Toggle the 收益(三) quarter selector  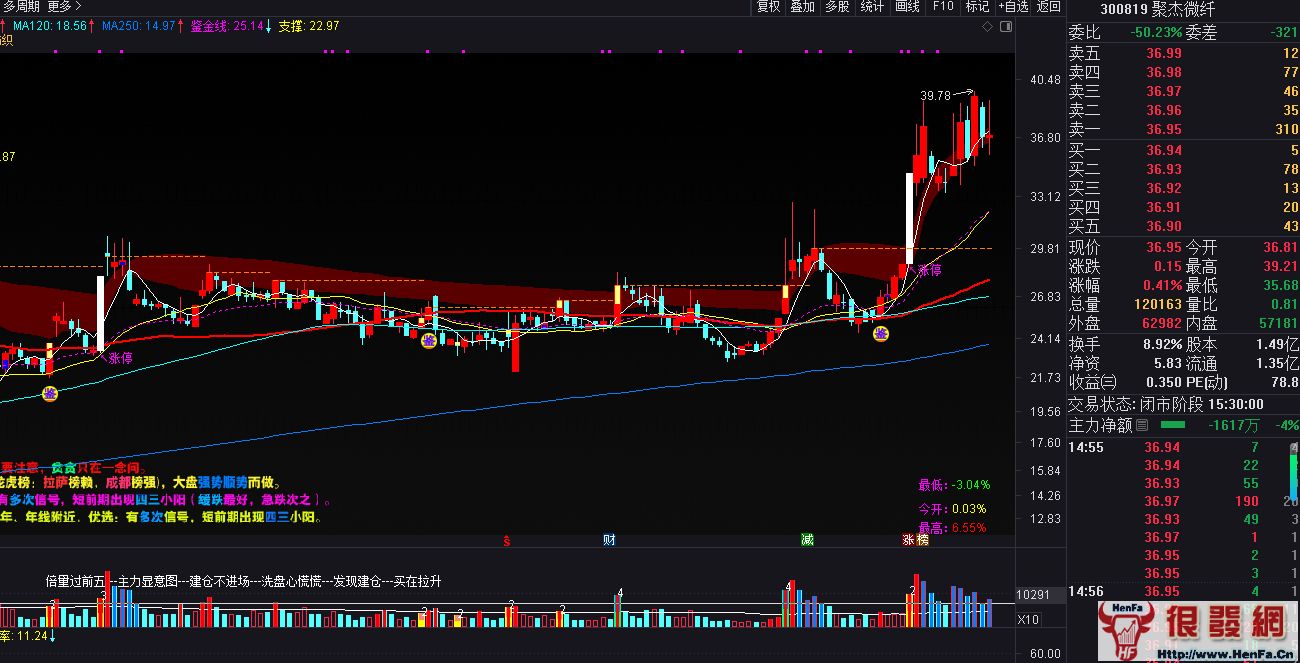click(1093, 383)
